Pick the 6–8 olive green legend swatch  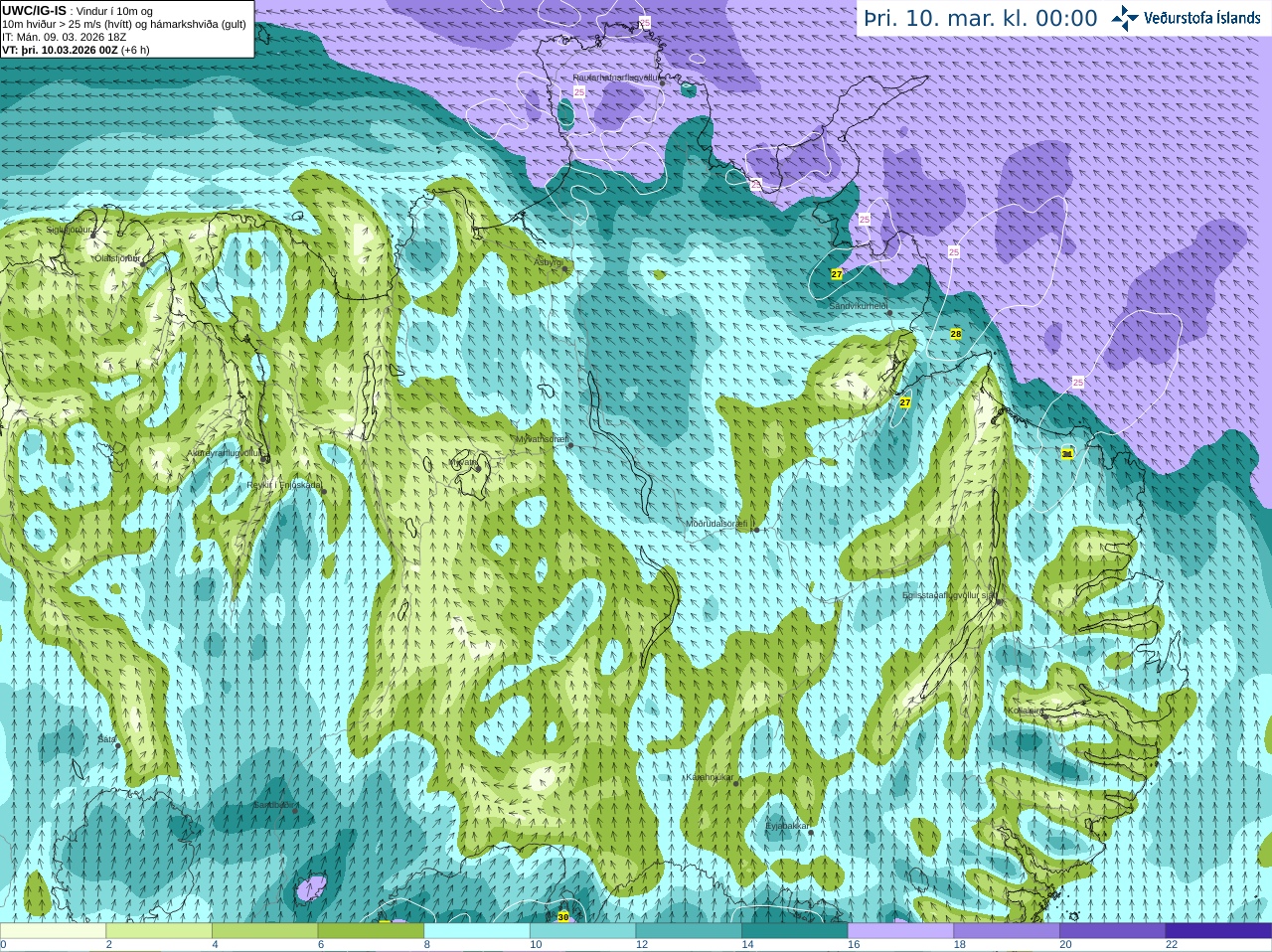pos(371,931)
